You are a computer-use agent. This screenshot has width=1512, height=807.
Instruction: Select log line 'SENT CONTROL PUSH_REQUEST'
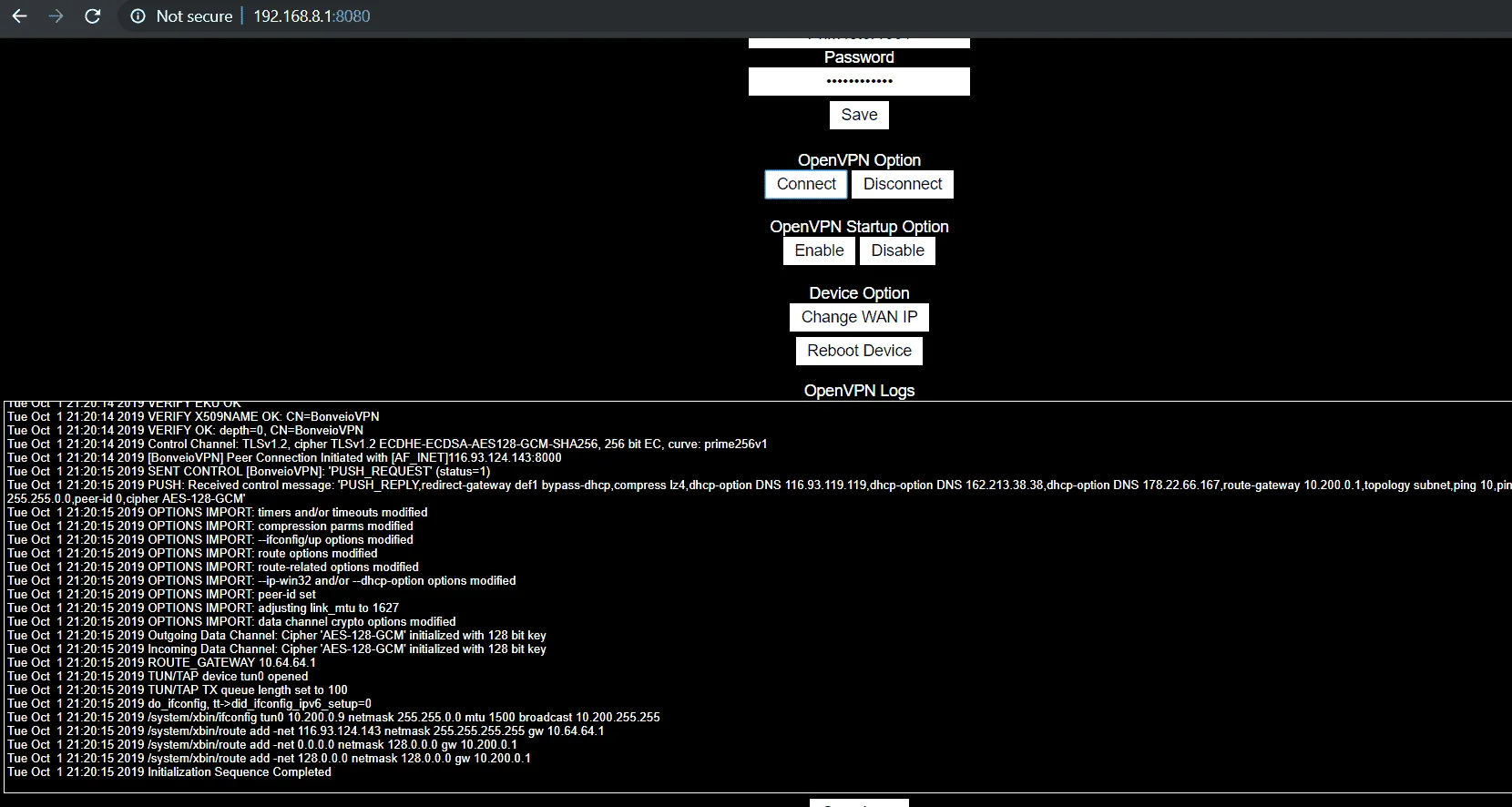click(249, 471)
